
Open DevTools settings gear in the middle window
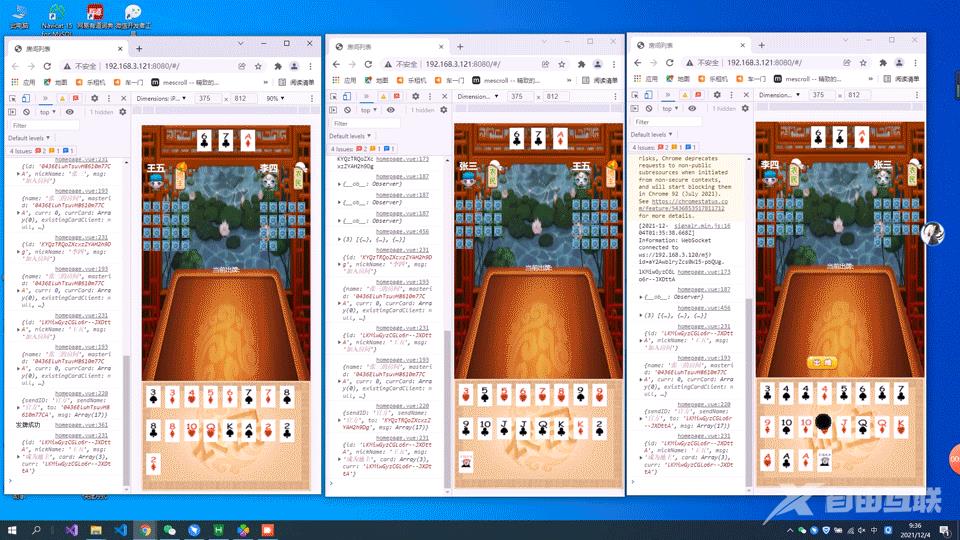tap(415, 96)
